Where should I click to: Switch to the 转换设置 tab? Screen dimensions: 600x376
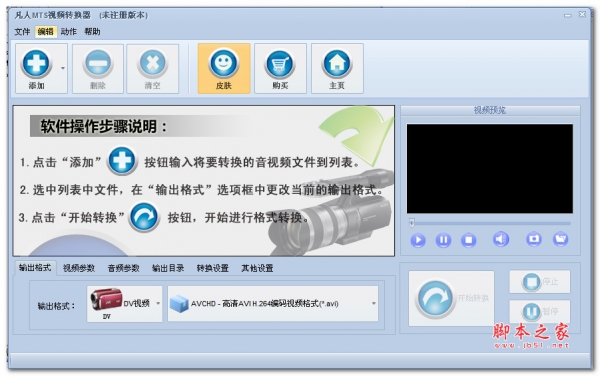[x=212, y=268]
